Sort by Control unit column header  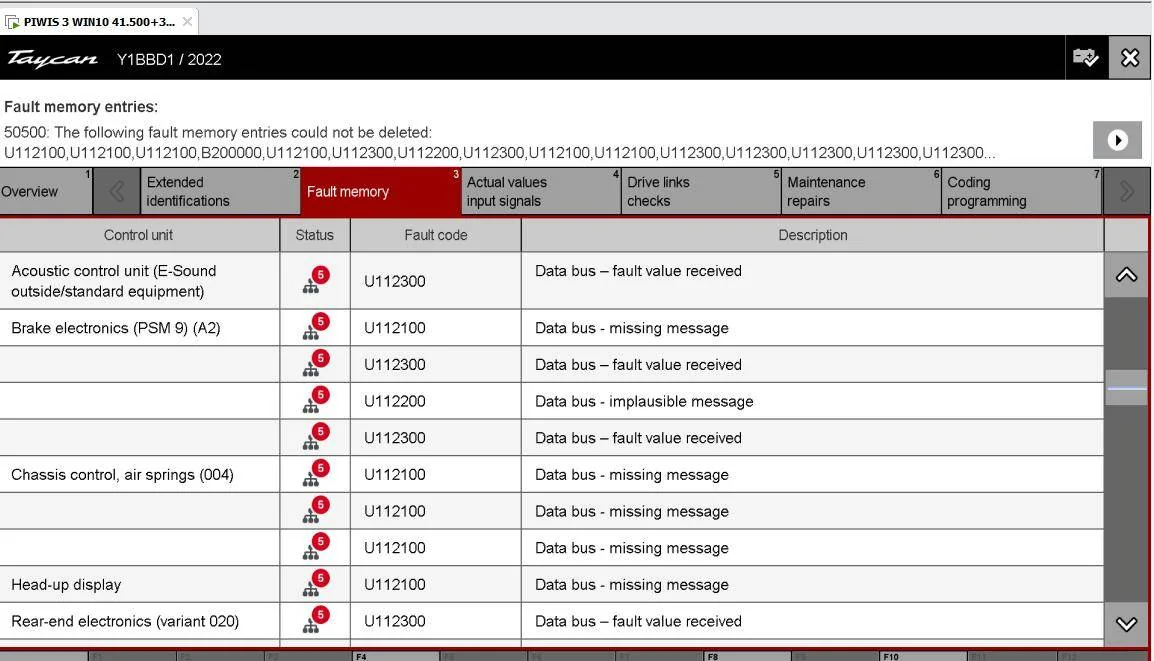(x=138, y=235)
